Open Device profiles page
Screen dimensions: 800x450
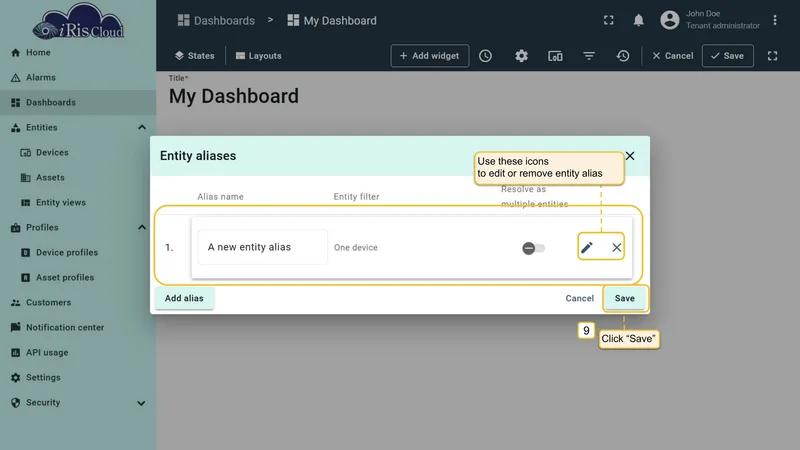tap(78, 253)
